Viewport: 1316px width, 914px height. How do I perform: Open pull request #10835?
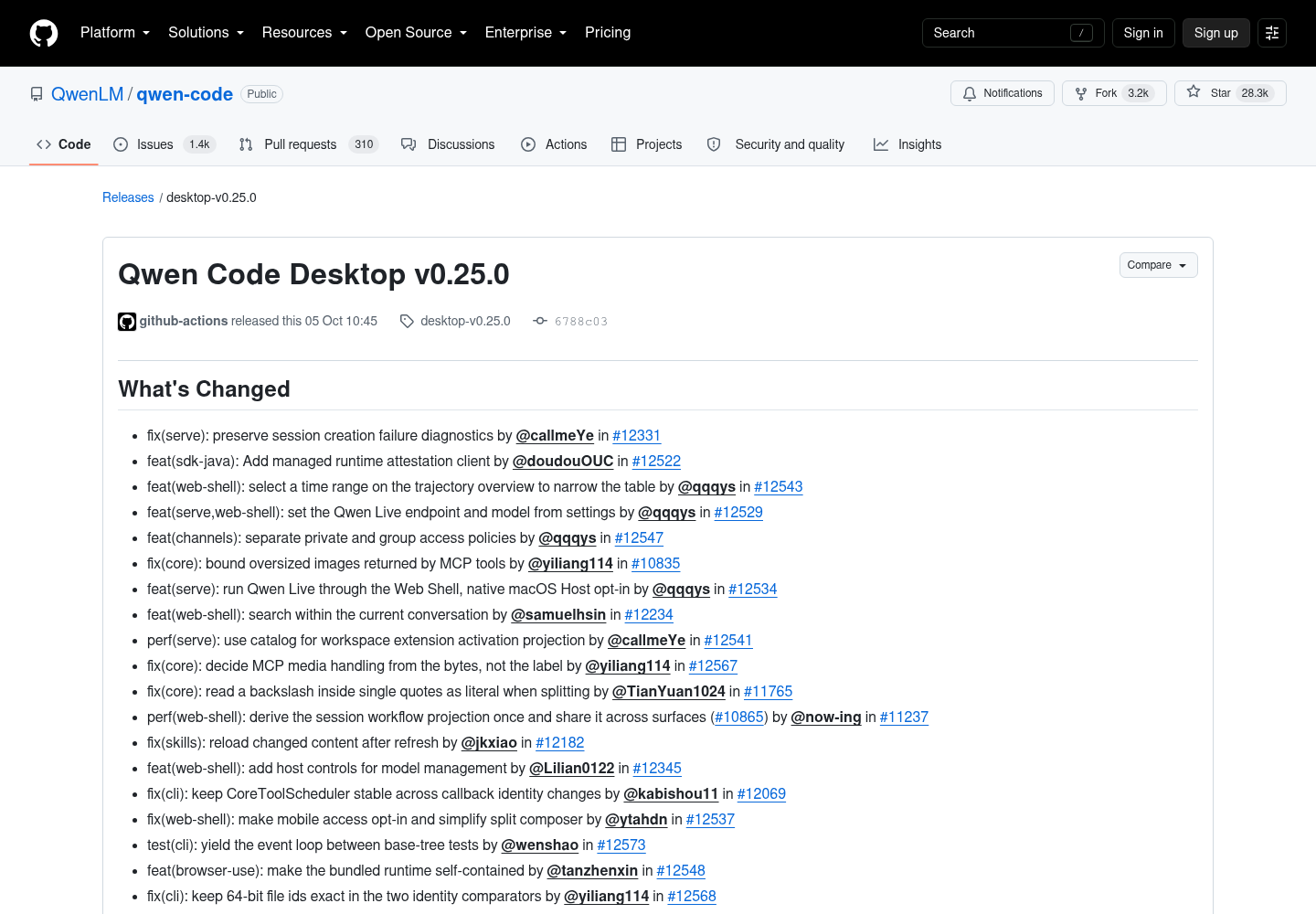[655, 564]
